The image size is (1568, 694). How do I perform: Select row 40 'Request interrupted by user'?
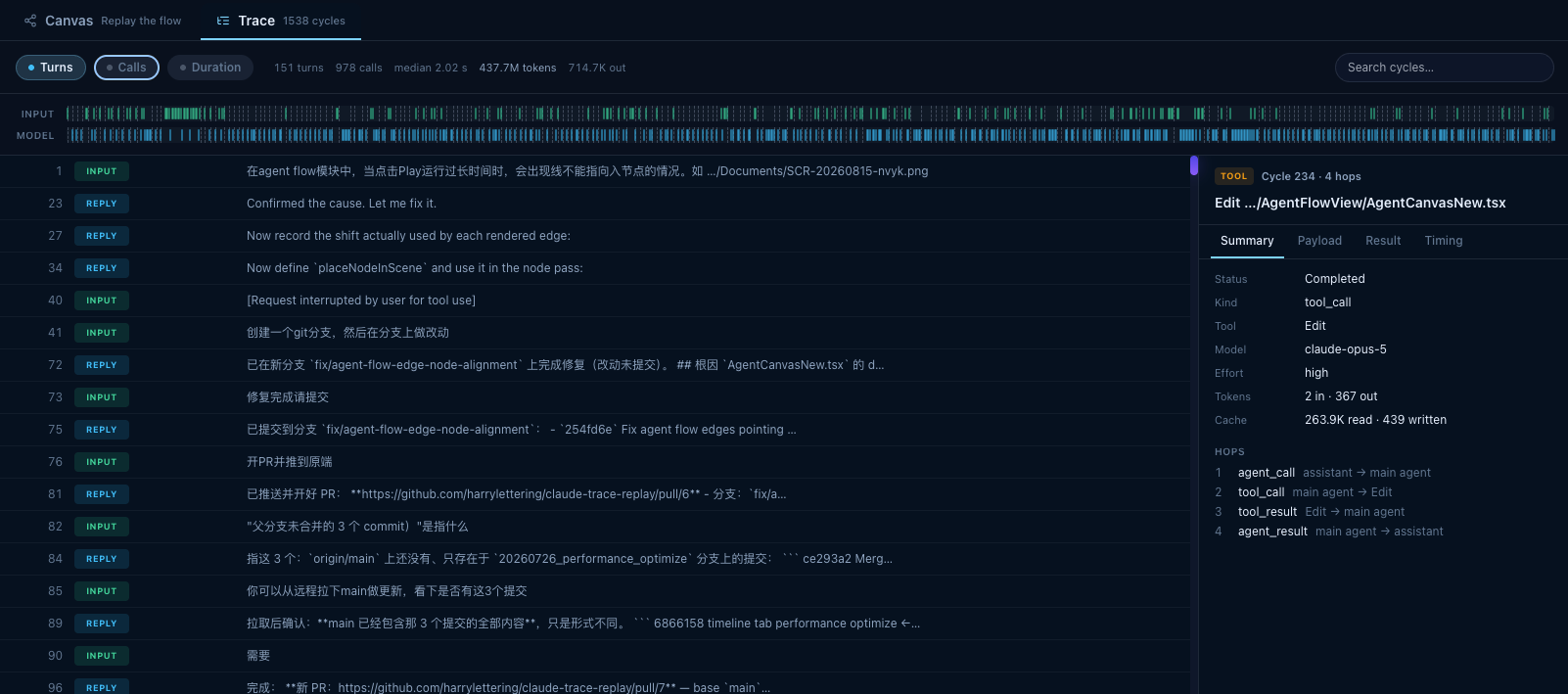pyautogui.click(x=595, y=301)
